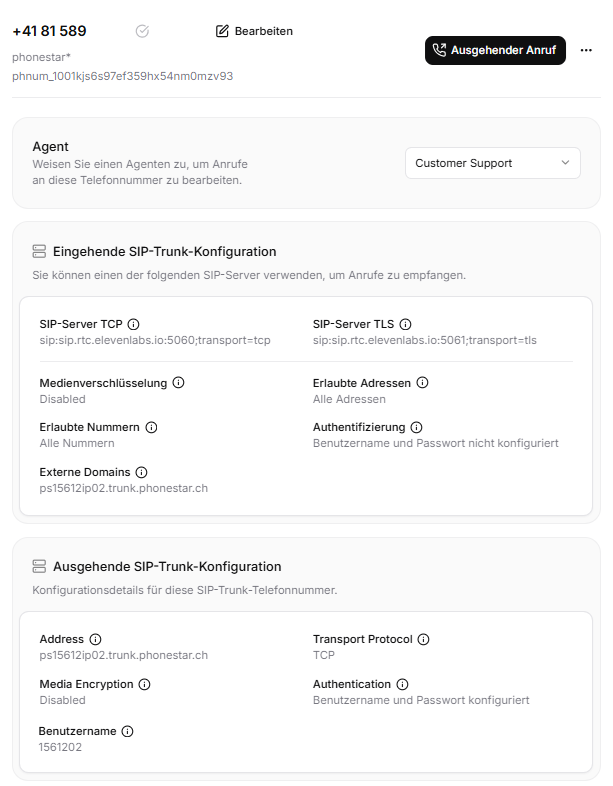The image size is (613, 786).
Task: Start an Ausgehender Anruf call
Action: [x=495, y=51]
